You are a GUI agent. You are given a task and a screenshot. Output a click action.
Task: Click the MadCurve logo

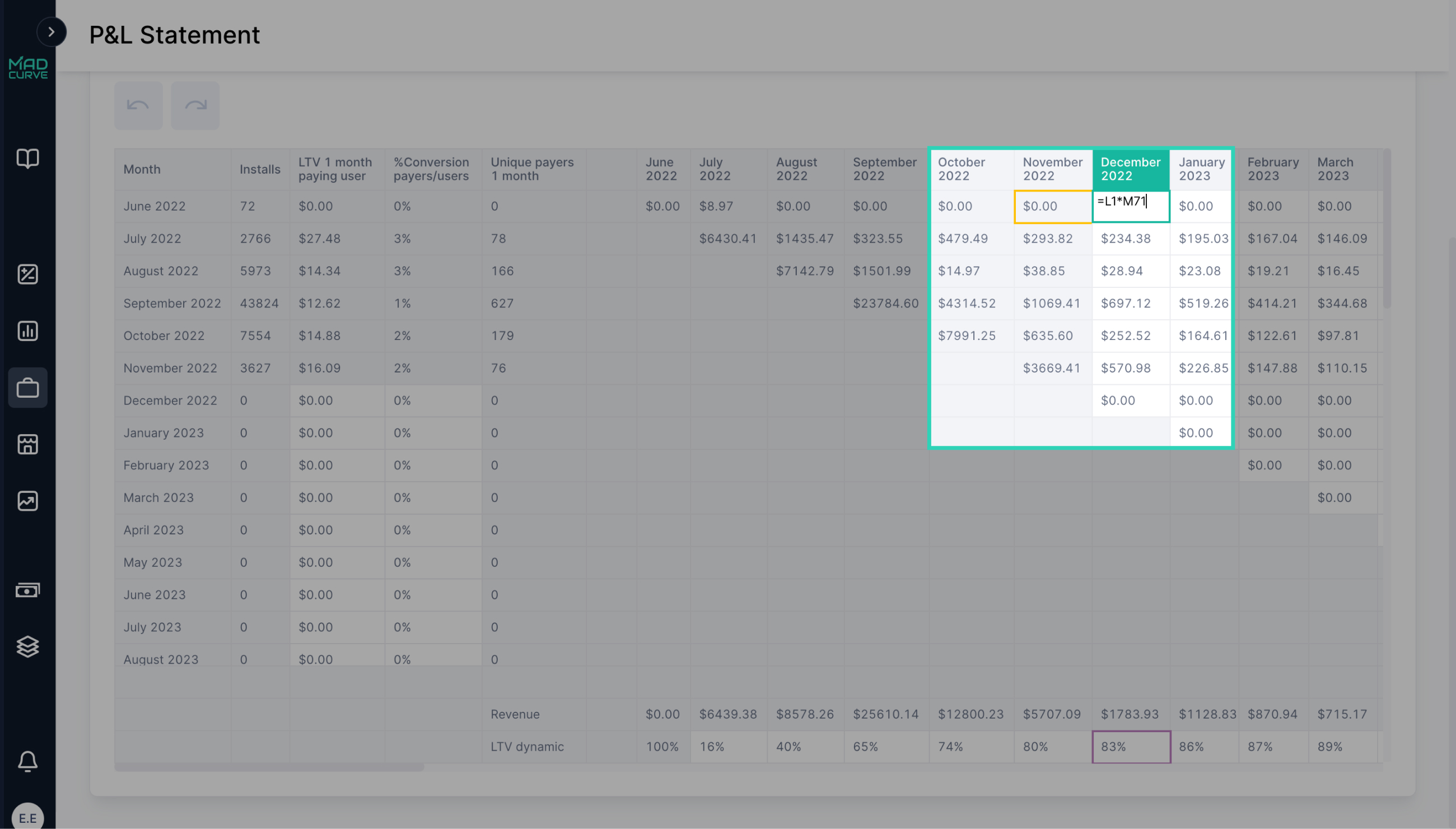coord(28,68)
